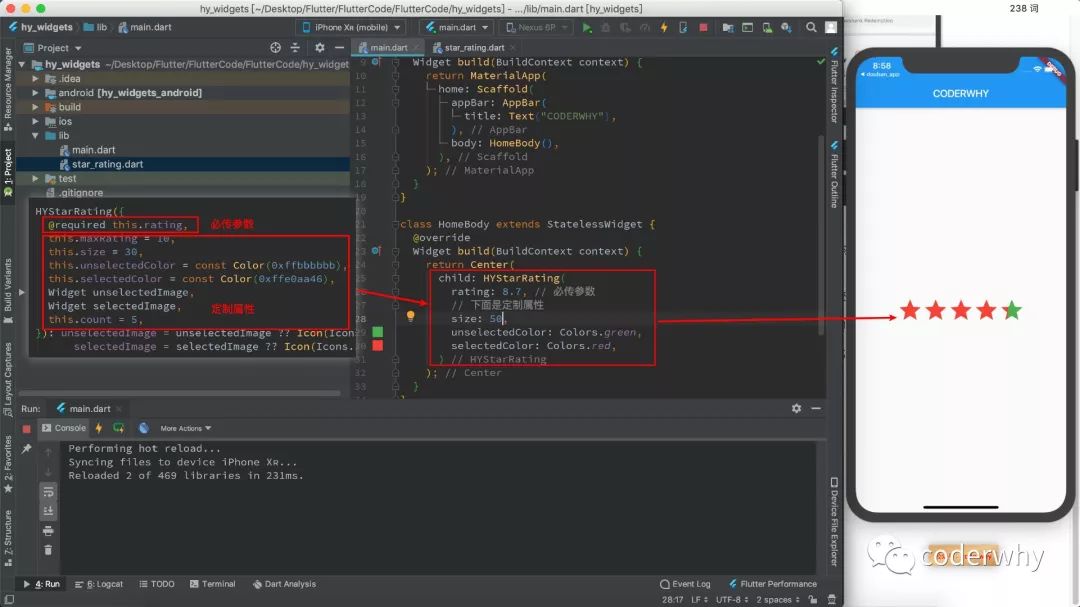1080x607 pixels.
Task: Click the locate-in-project crosshair icon
Action: 276,48
